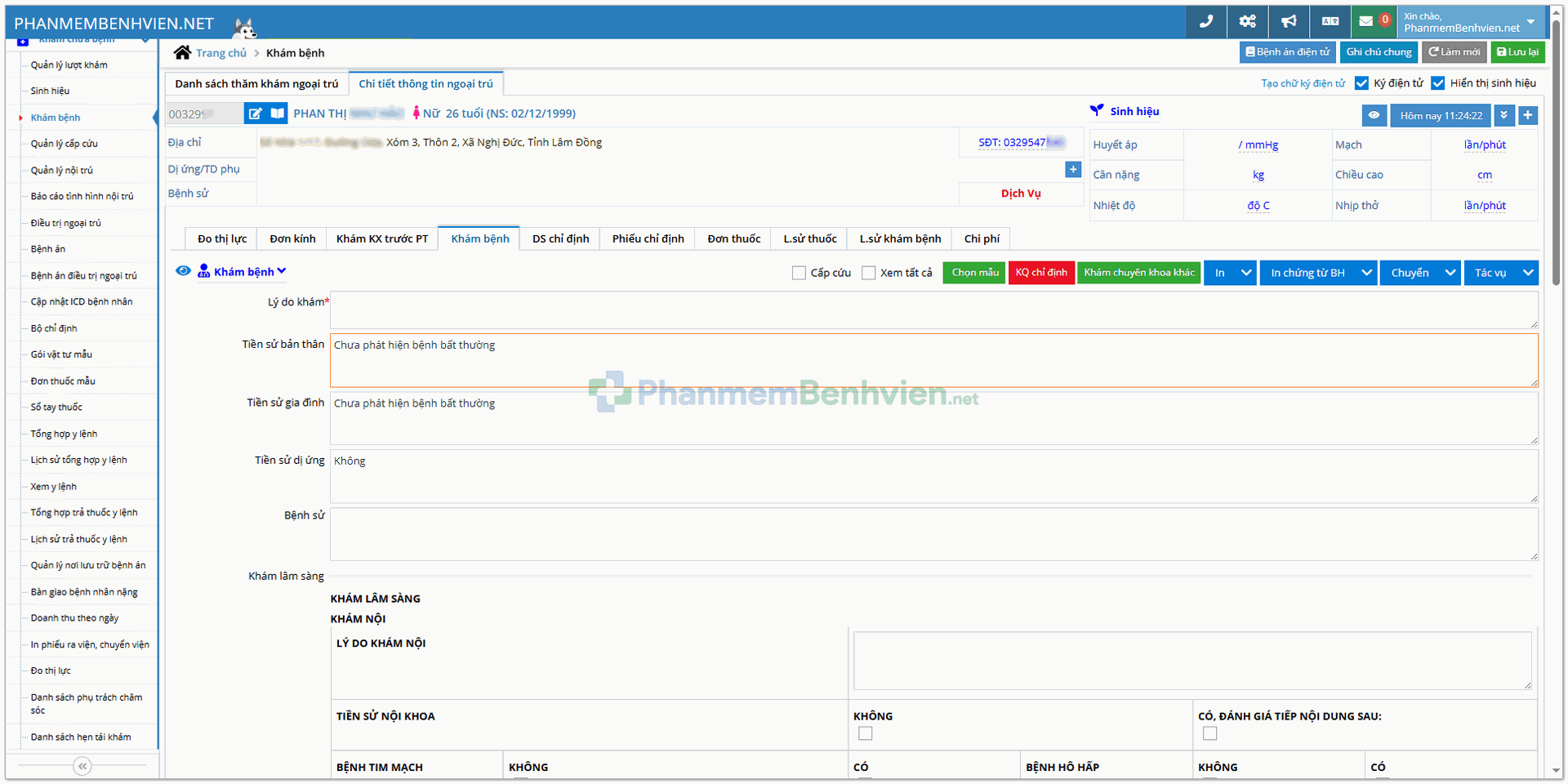The width and height of the screenshot is (1568, 784).
Task: Check the Xem tất cả checkbox
Action: pos(869,273)
